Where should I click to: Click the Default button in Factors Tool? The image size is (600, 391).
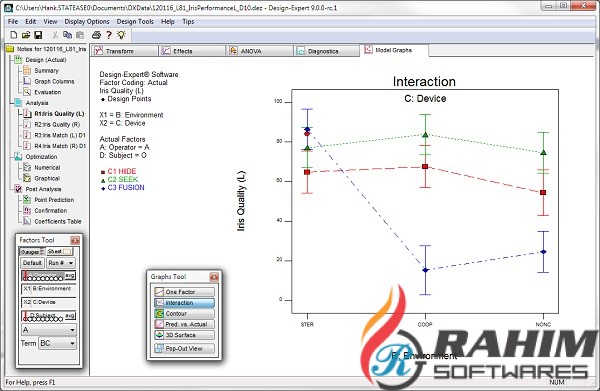pos(32,263)
